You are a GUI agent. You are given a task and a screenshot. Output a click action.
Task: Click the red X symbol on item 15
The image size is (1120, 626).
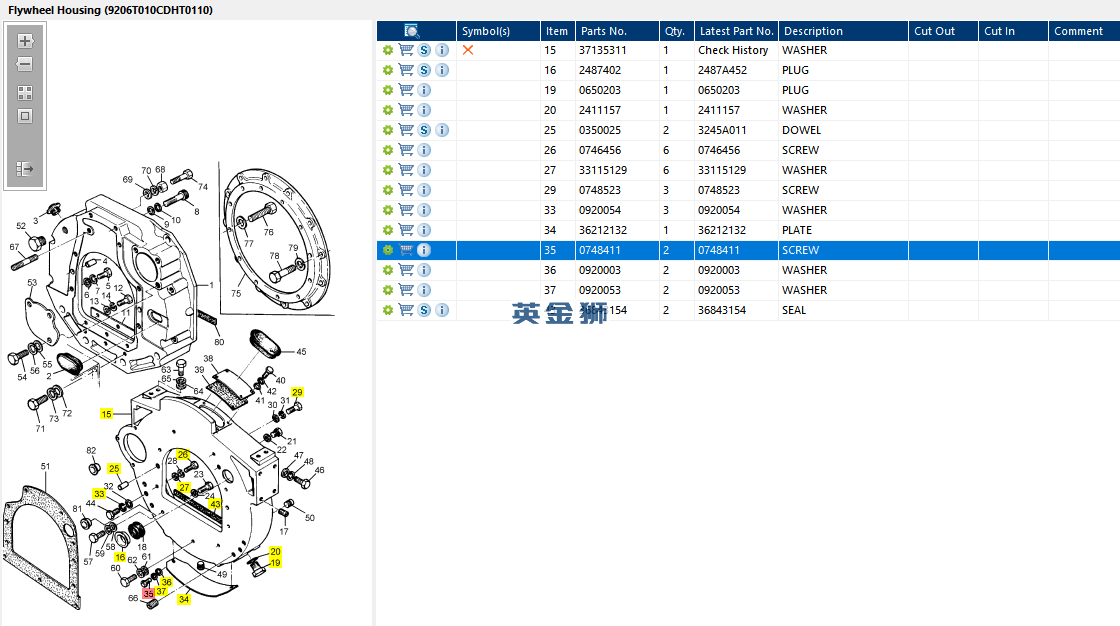468,50
